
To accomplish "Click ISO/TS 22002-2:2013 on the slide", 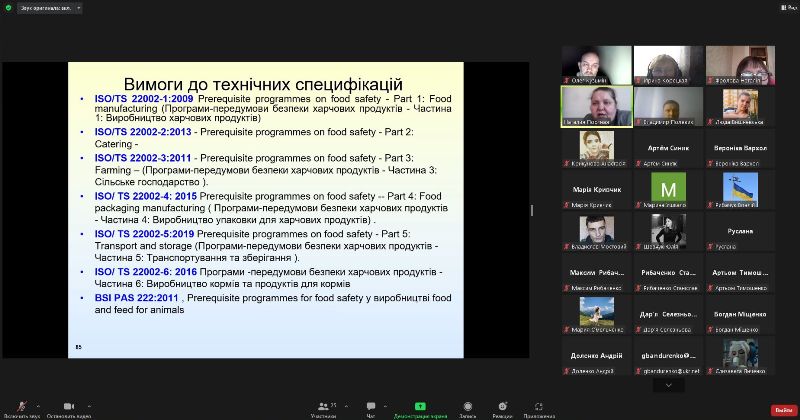I will pyautogui.click(x=143, y=132).
